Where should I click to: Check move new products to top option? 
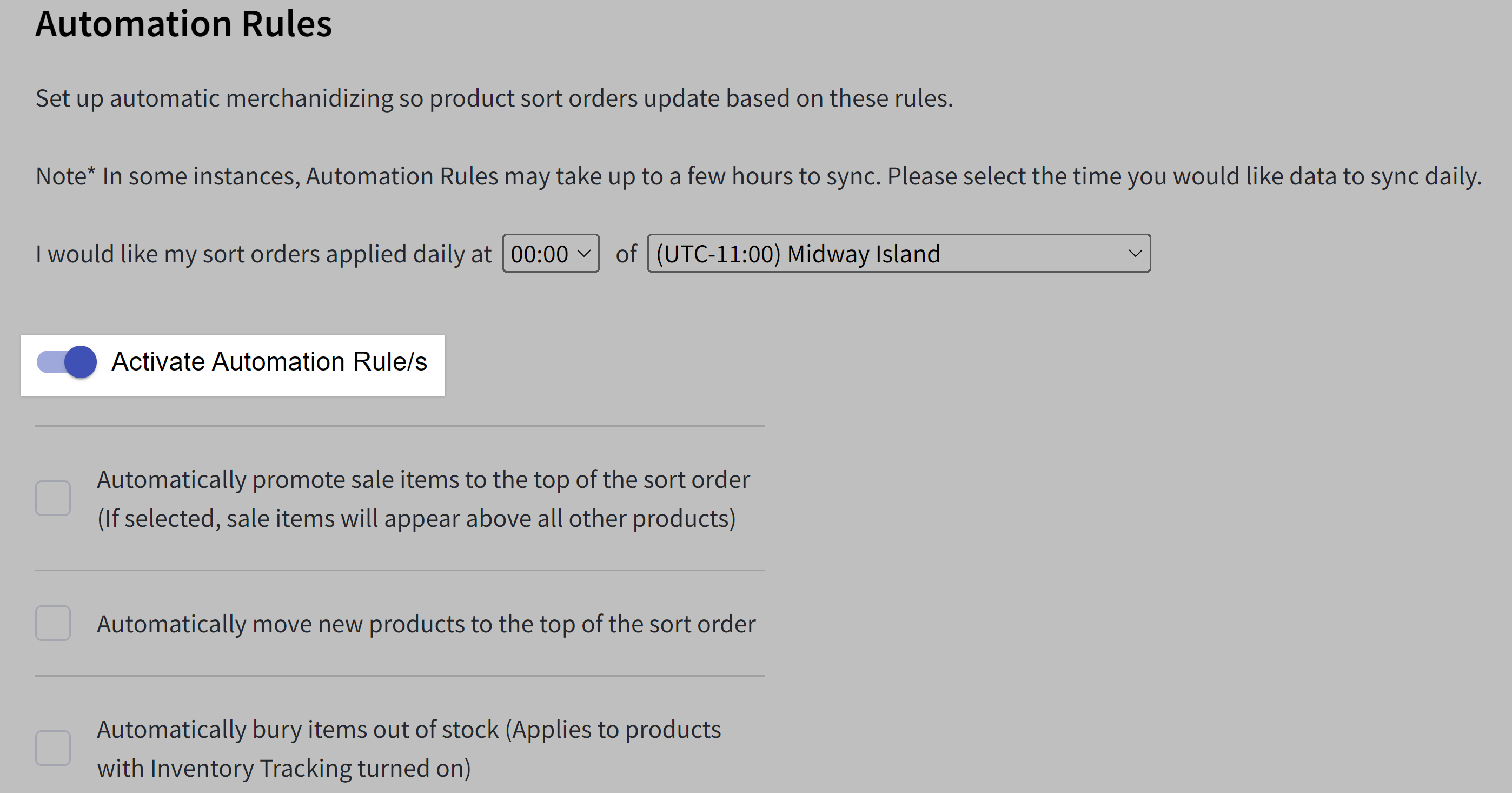54,624
